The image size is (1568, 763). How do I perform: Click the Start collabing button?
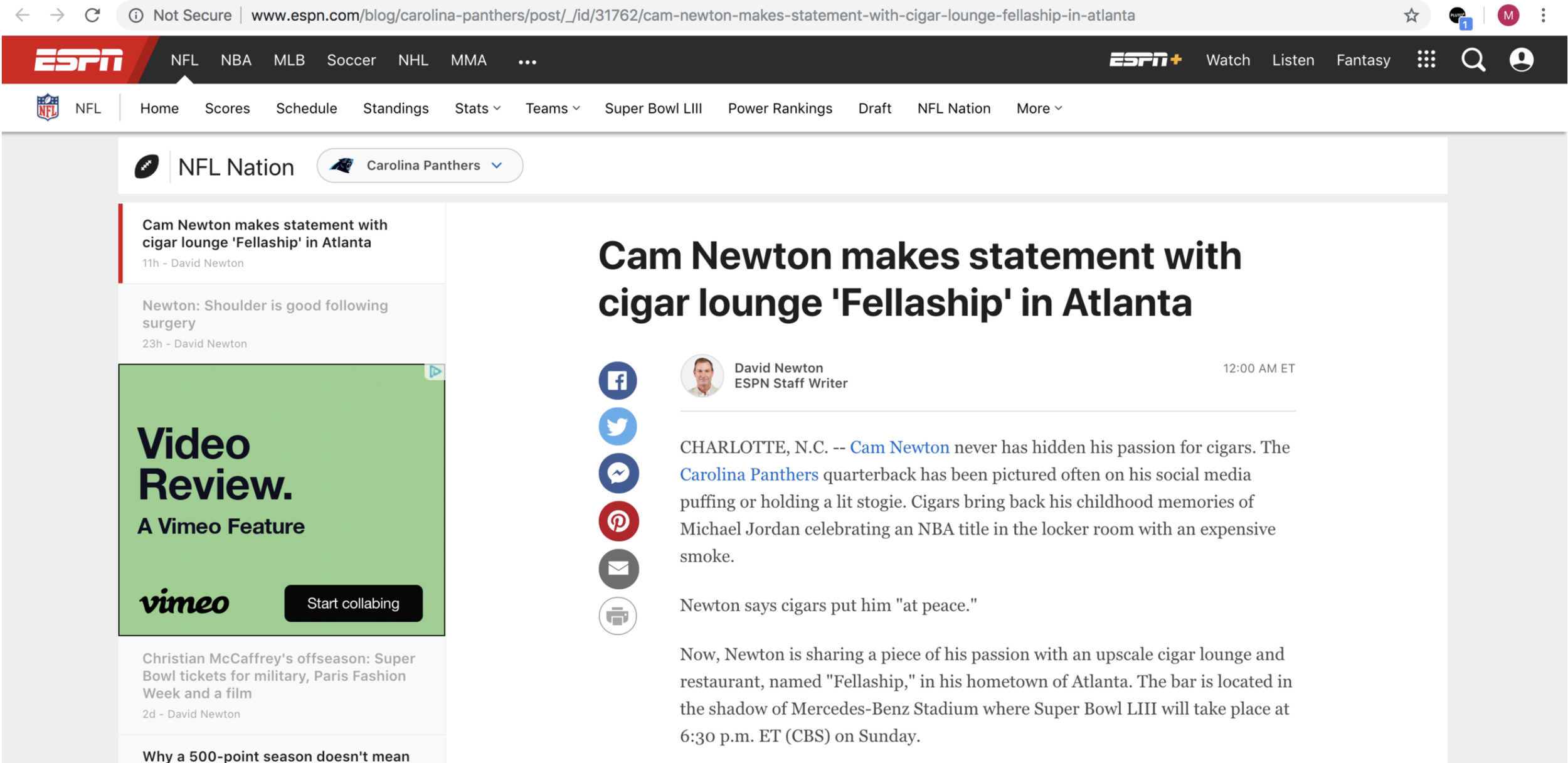pyautogui.click(x=353, y=604)
